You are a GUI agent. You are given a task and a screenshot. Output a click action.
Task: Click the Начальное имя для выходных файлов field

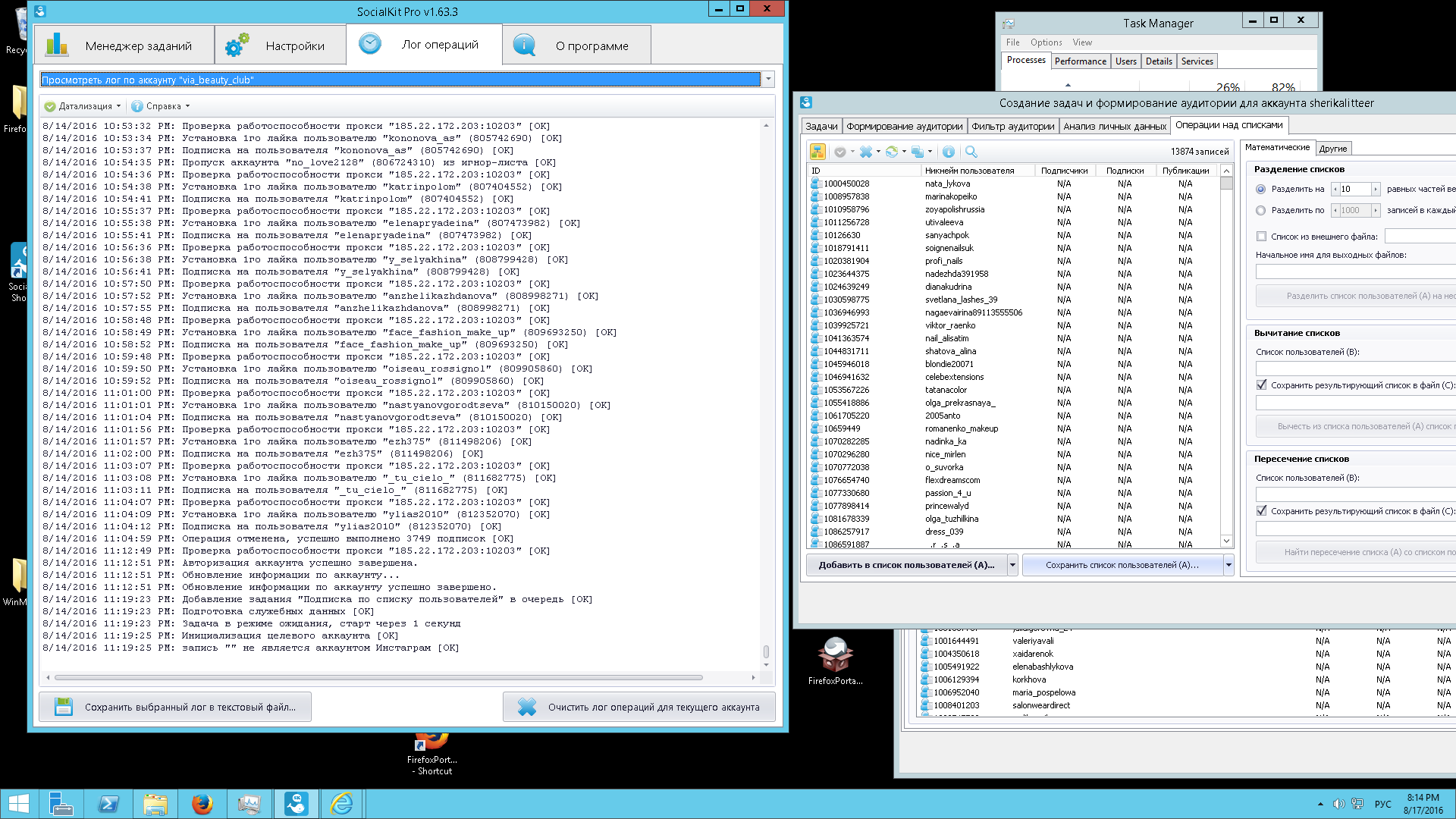tap(1356, 271)
